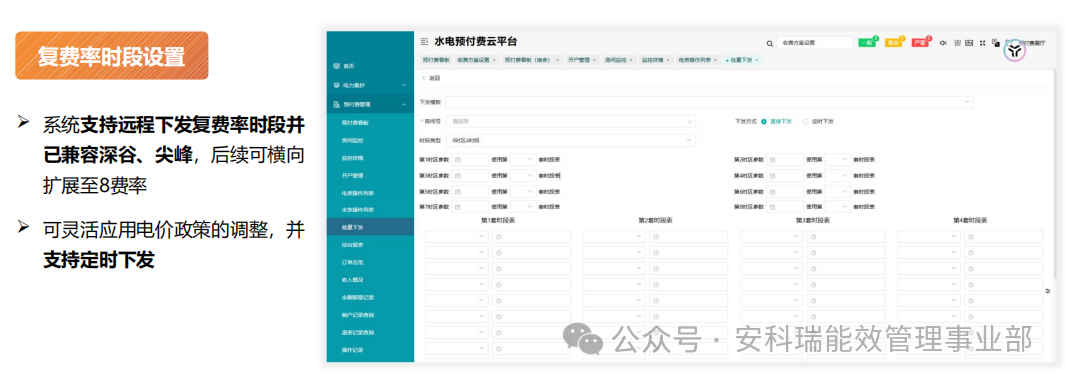Click the red 严重 alarm badge
1066x382 pixels.
[920, 43]
